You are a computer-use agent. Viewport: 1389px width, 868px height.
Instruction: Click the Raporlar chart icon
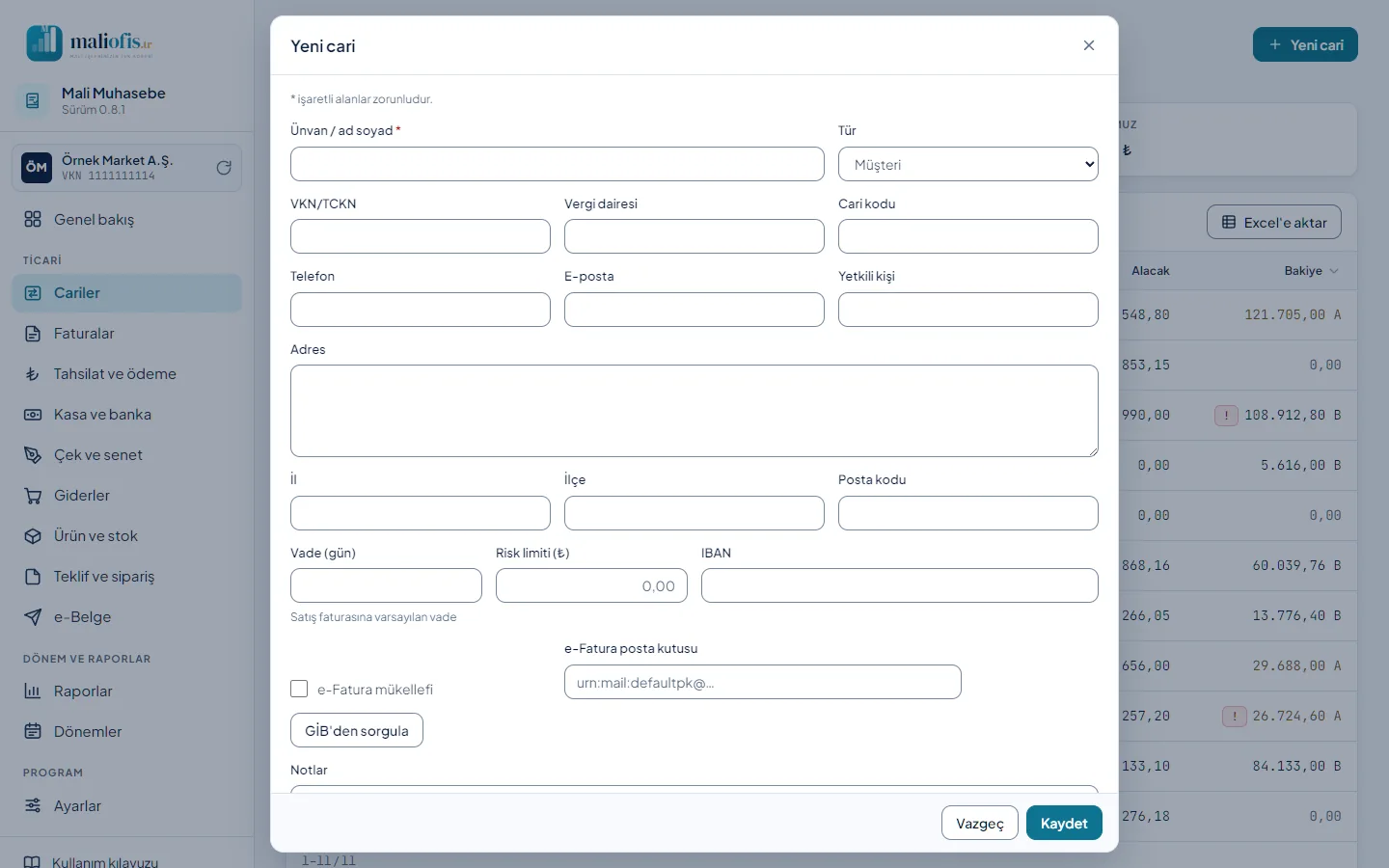[x=33, y=692]
